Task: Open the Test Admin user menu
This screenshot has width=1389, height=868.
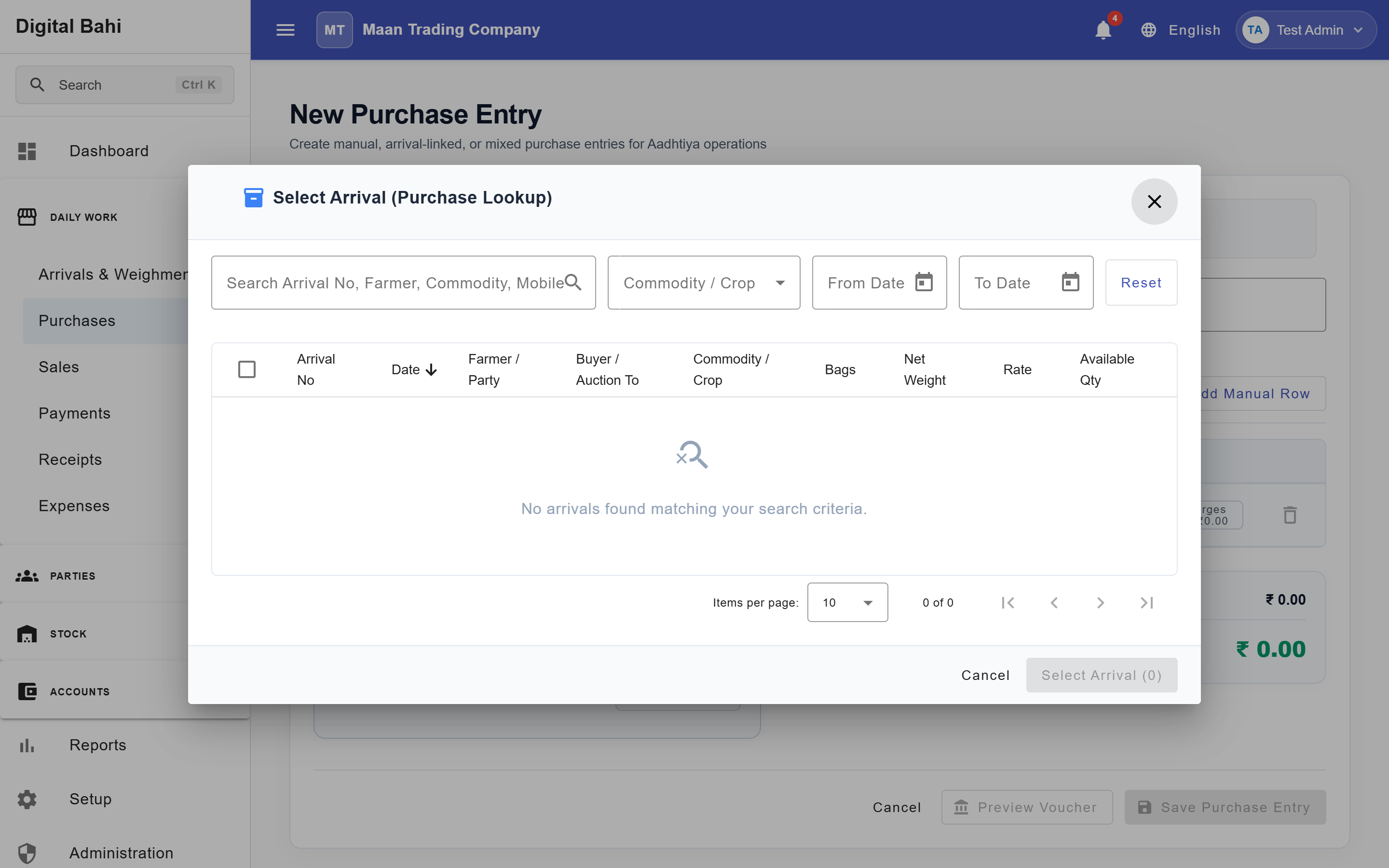Action: tap(1306, 30)
